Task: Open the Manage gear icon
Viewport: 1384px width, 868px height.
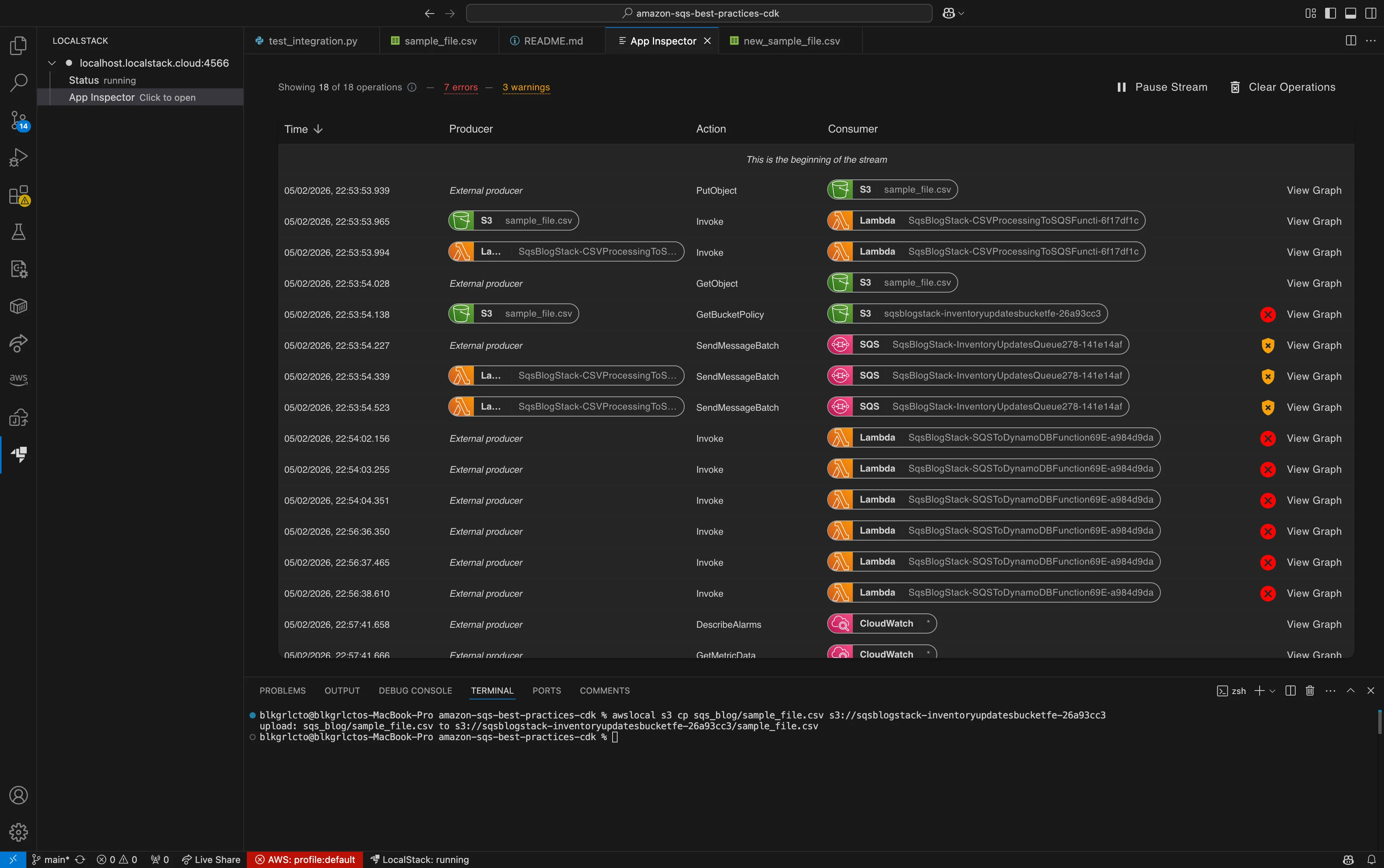Action: click(18, 832)
